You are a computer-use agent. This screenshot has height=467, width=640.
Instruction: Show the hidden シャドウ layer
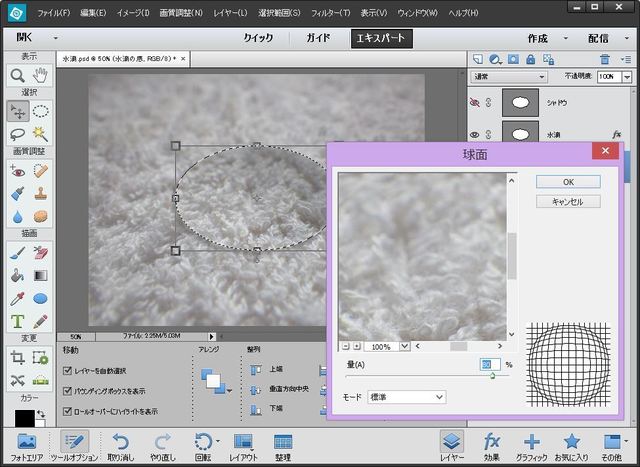point(475,102)
